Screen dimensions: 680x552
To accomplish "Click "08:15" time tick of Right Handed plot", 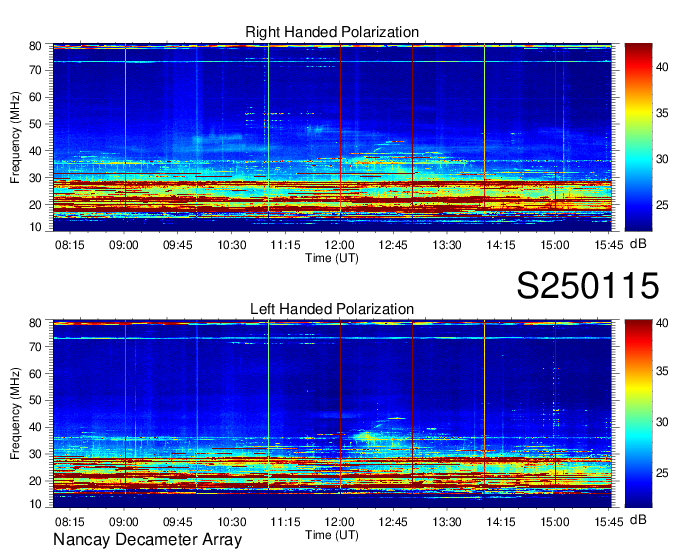I will click(x=69, y=245).
